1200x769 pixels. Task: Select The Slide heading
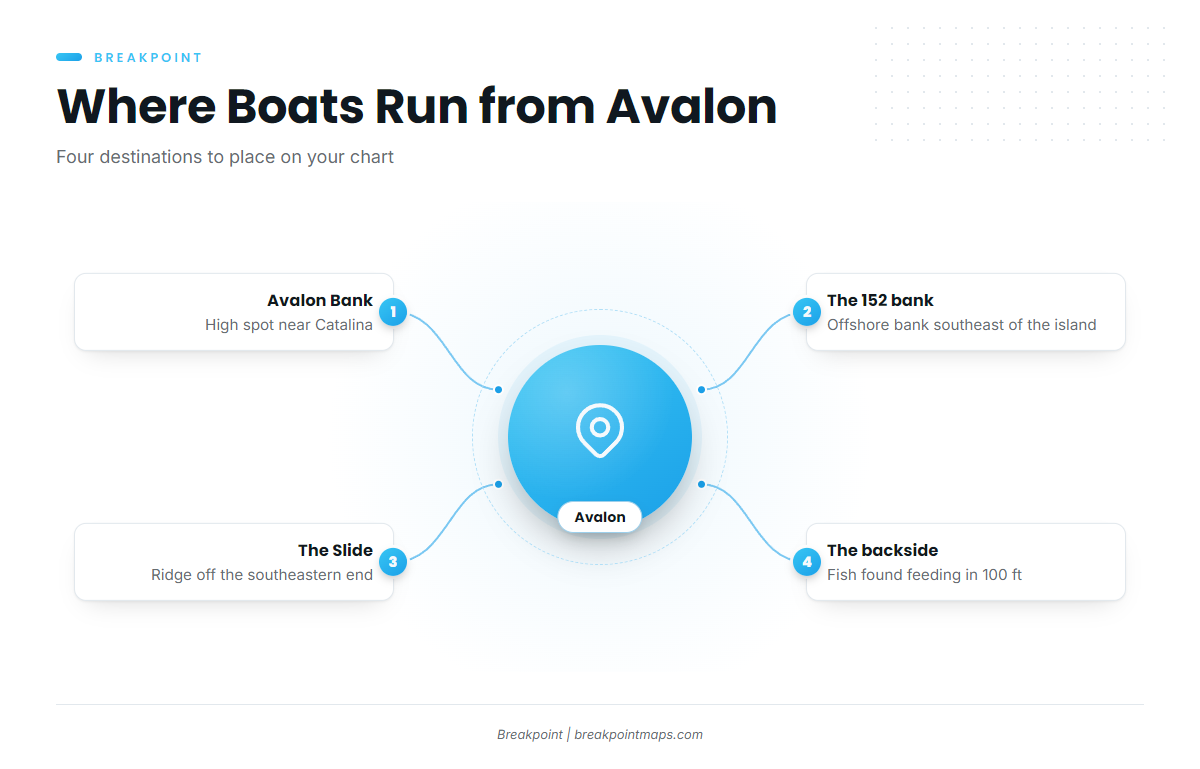coord(335,550)
